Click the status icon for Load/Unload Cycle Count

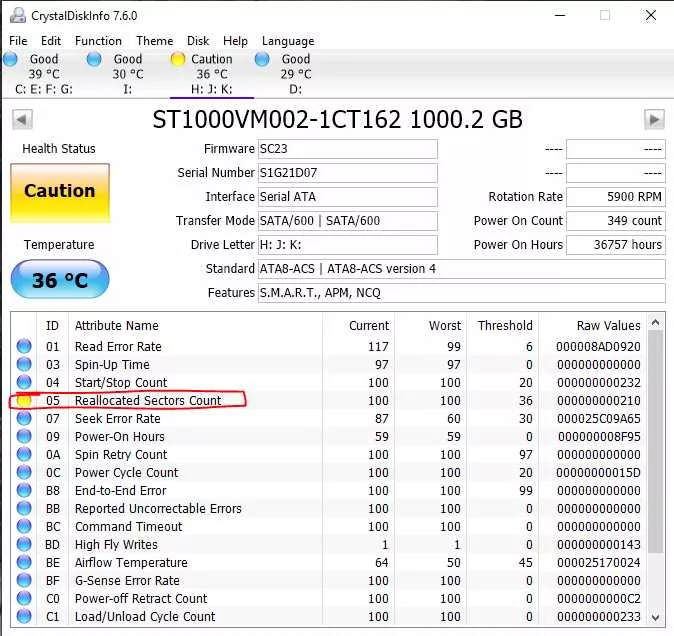point(24,616)
